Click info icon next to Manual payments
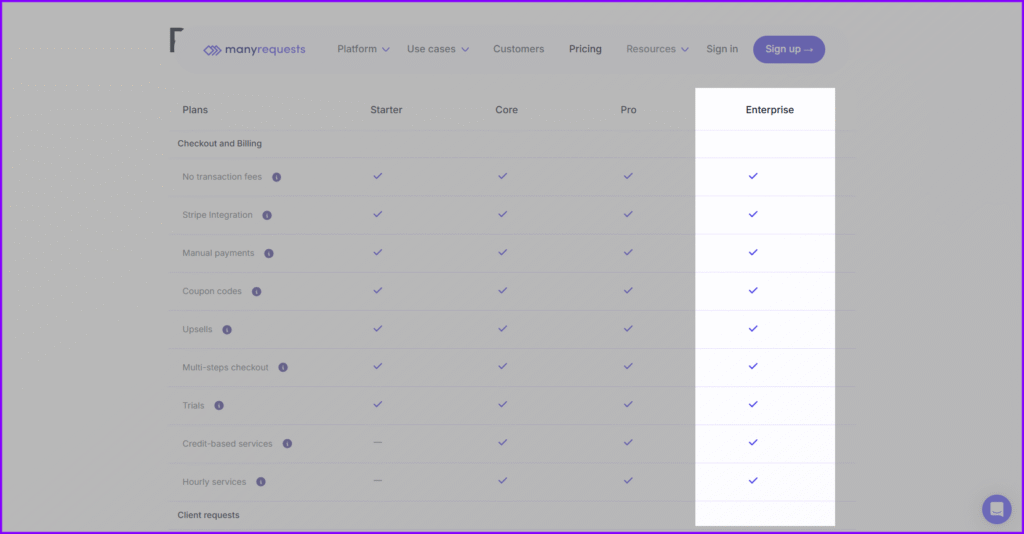Screen dimensions: 1024x534 268,254
